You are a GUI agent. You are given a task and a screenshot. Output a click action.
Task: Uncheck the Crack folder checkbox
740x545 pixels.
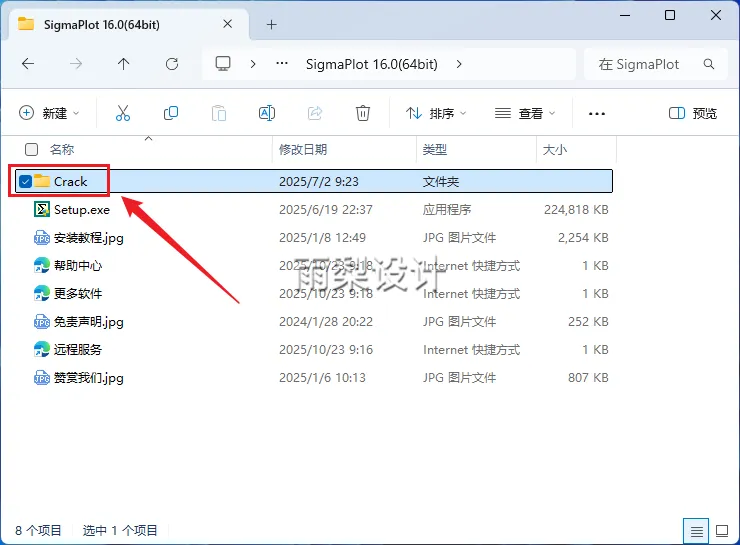(25, 181)
